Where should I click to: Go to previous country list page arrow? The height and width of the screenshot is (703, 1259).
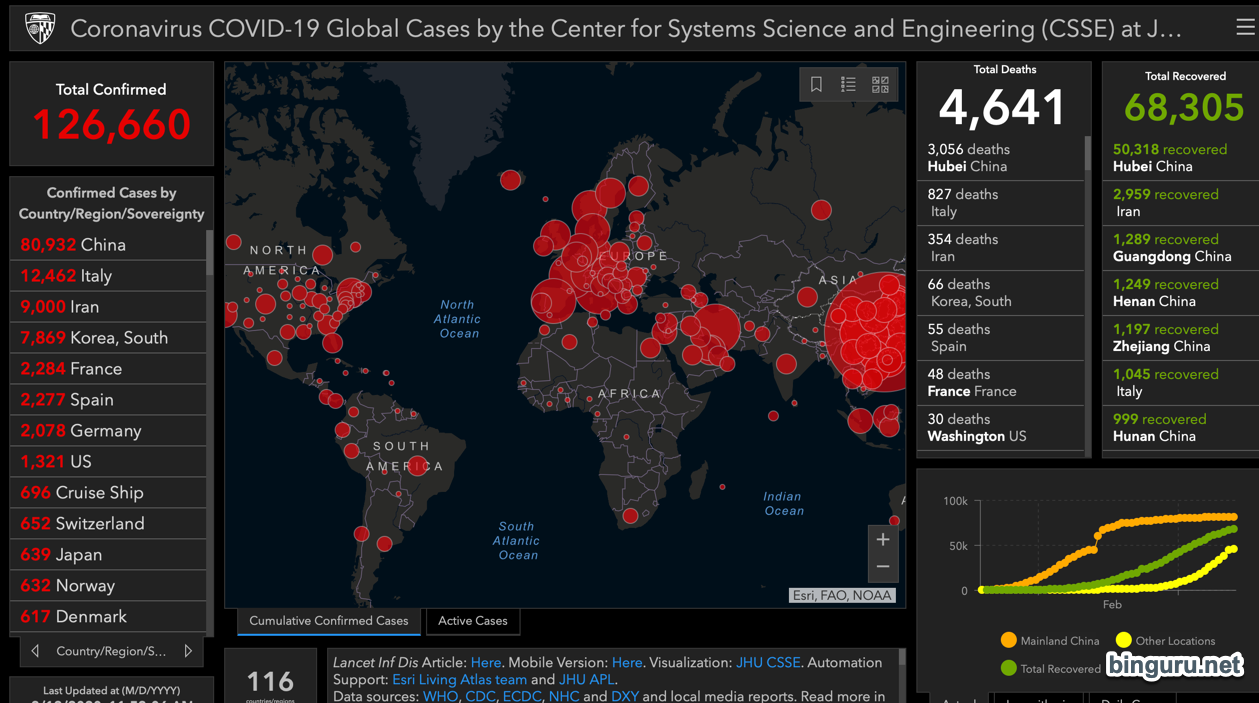pos(36,651)
